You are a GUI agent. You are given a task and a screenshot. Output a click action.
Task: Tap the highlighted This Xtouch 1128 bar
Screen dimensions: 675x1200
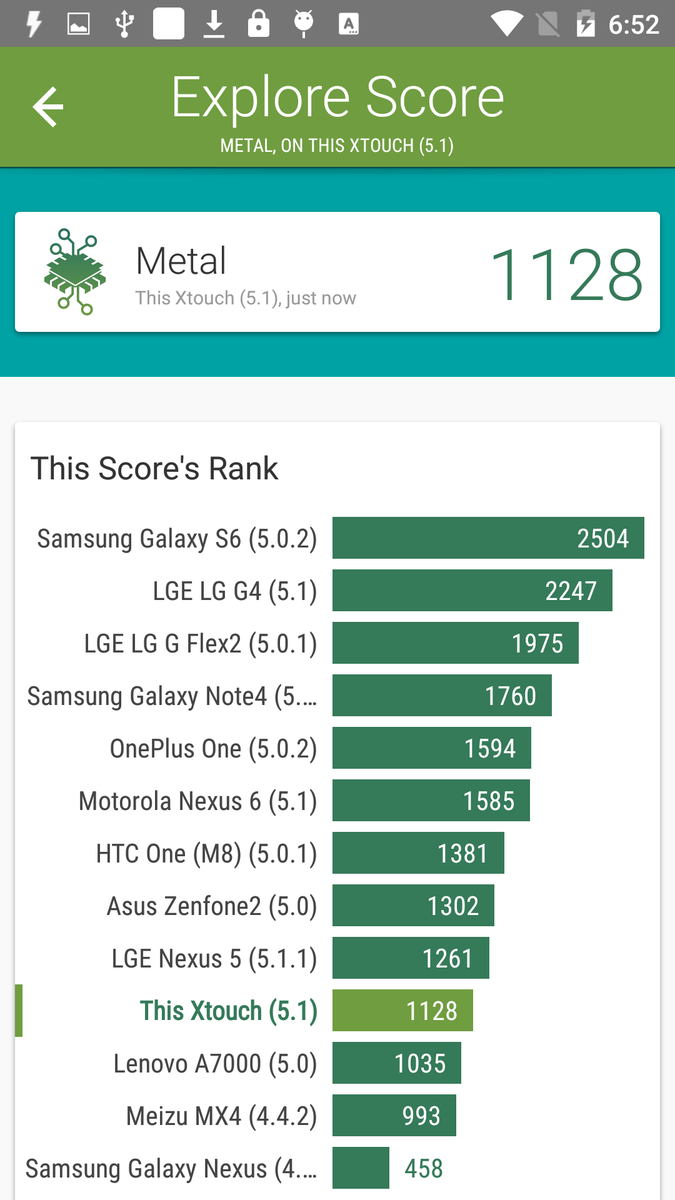(403, 1010)
